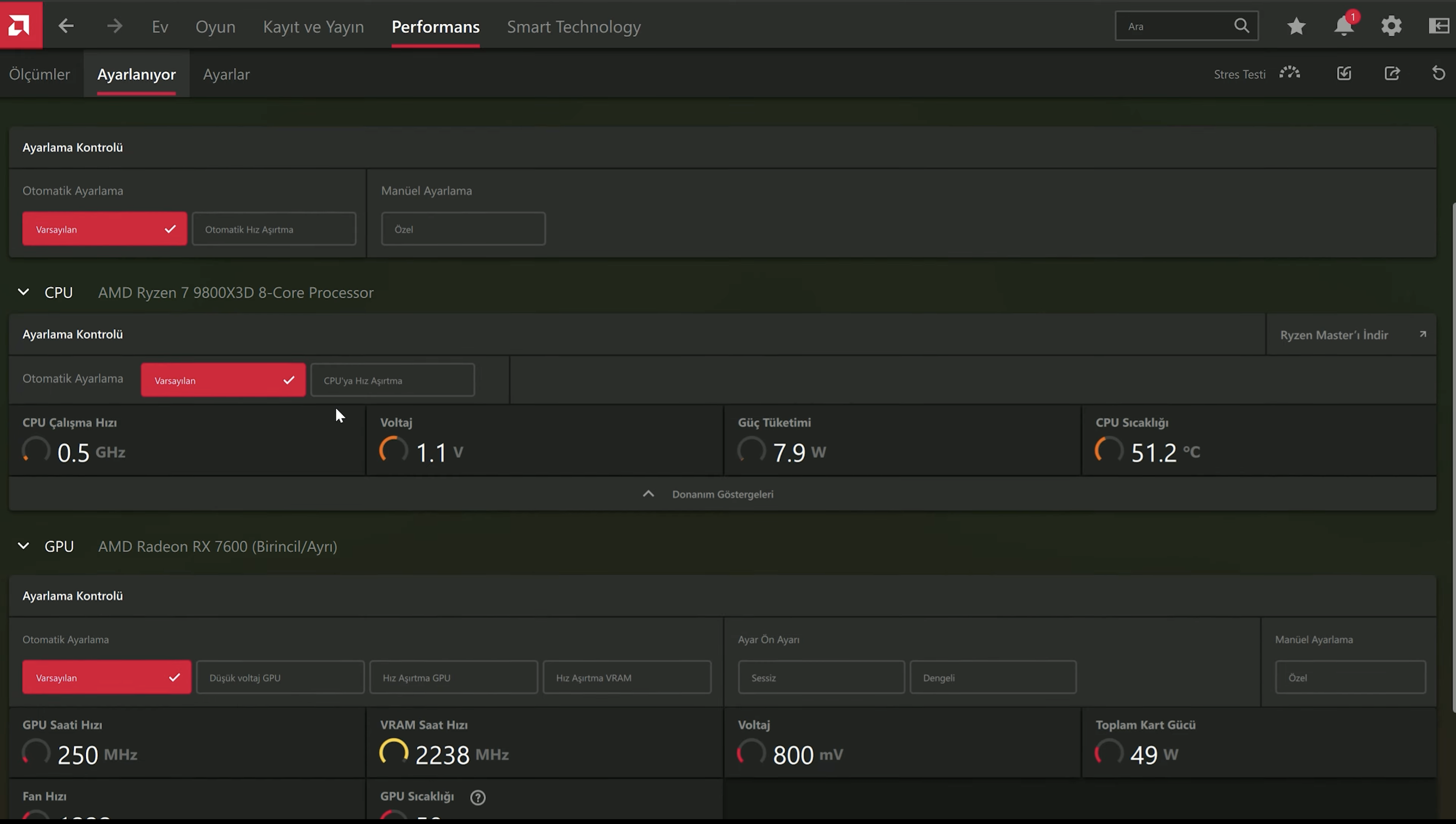Collapse the GPU section chevron
The image size is (1456, 824).
tap(23, 546)
